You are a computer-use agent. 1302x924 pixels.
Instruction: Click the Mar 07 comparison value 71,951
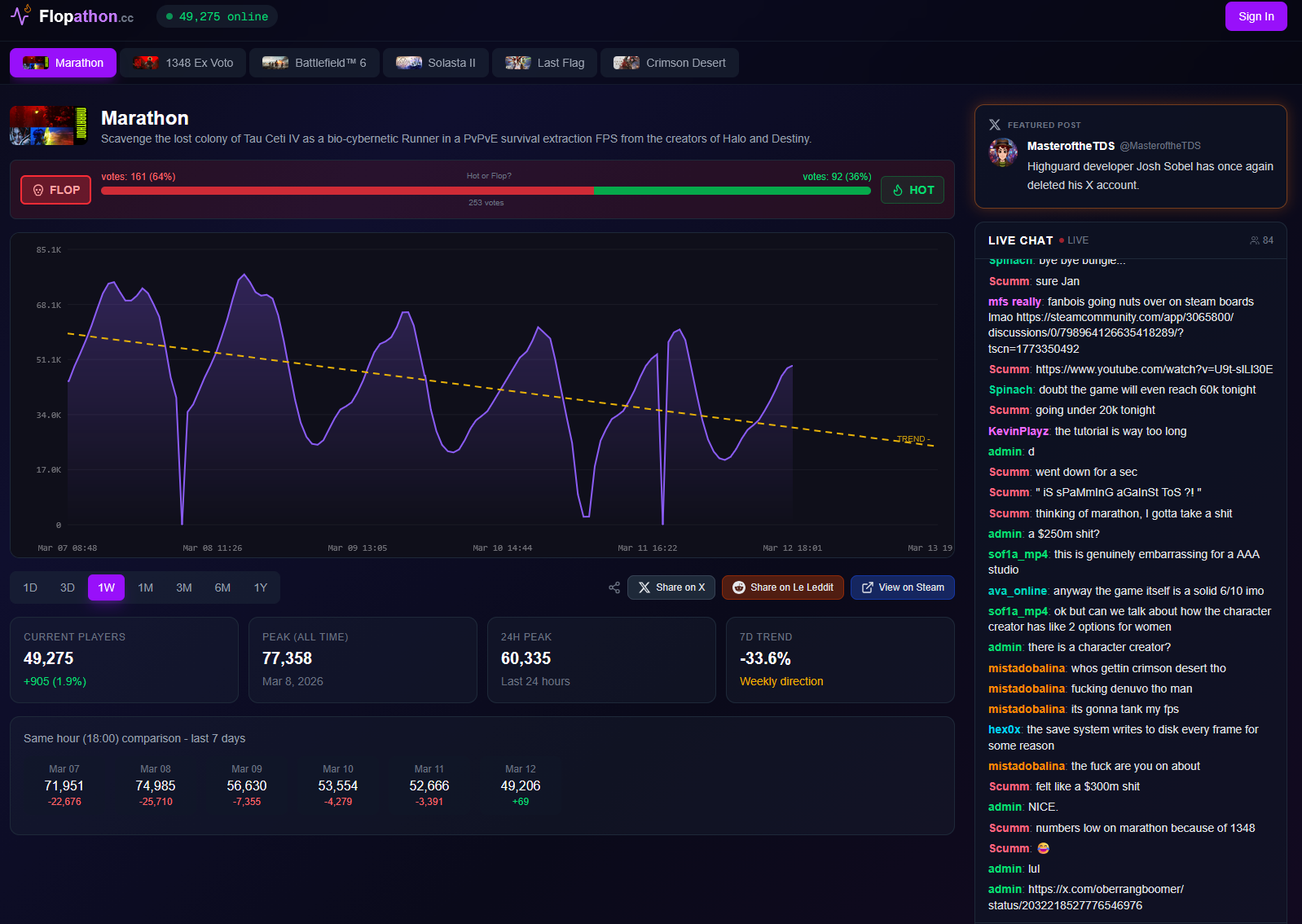point(64,785)
